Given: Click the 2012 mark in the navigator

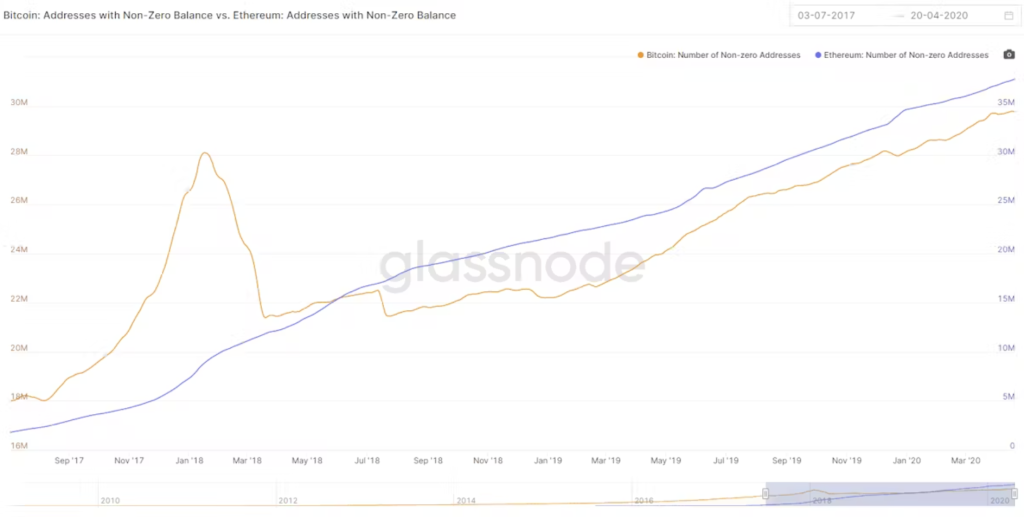Looking at the screenshot, I should pos(288,499).
